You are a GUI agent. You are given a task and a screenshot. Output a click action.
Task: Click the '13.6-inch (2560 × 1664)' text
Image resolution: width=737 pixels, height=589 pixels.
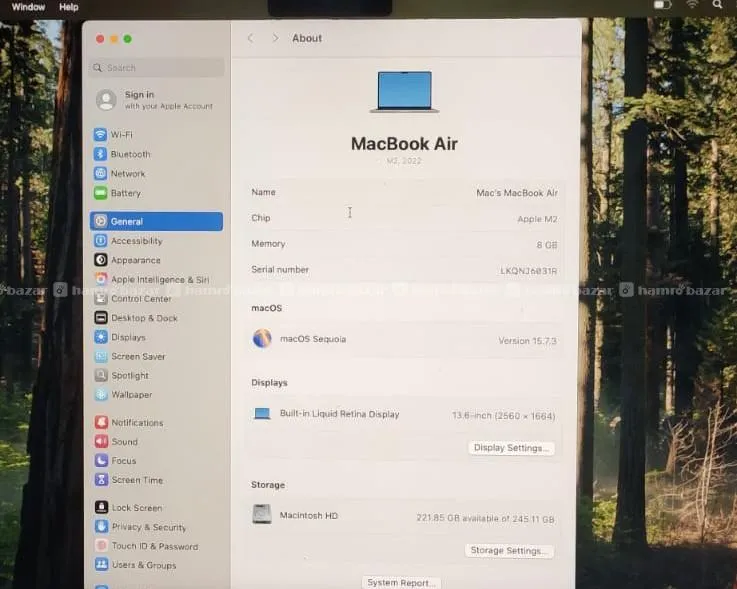pos(503,416)
